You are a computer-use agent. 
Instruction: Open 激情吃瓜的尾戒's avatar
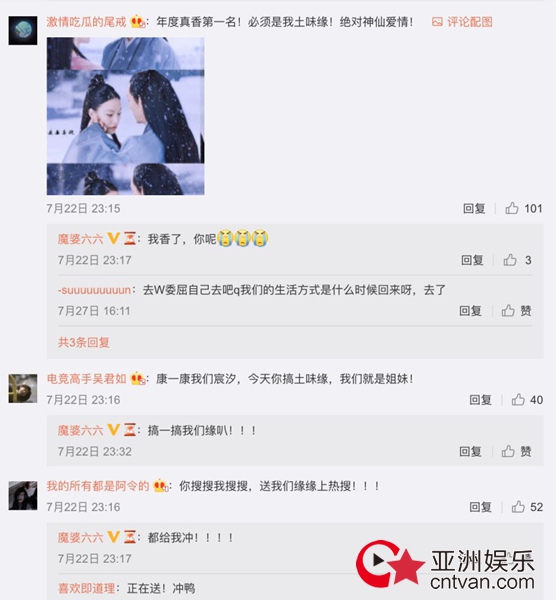pos(23,31)
